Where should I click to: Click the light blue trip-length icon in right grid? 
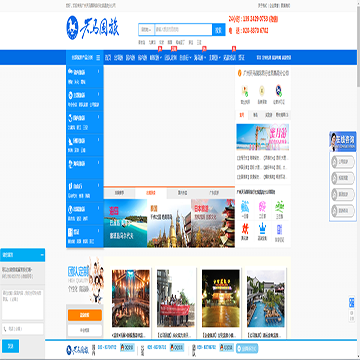[245, 207]
